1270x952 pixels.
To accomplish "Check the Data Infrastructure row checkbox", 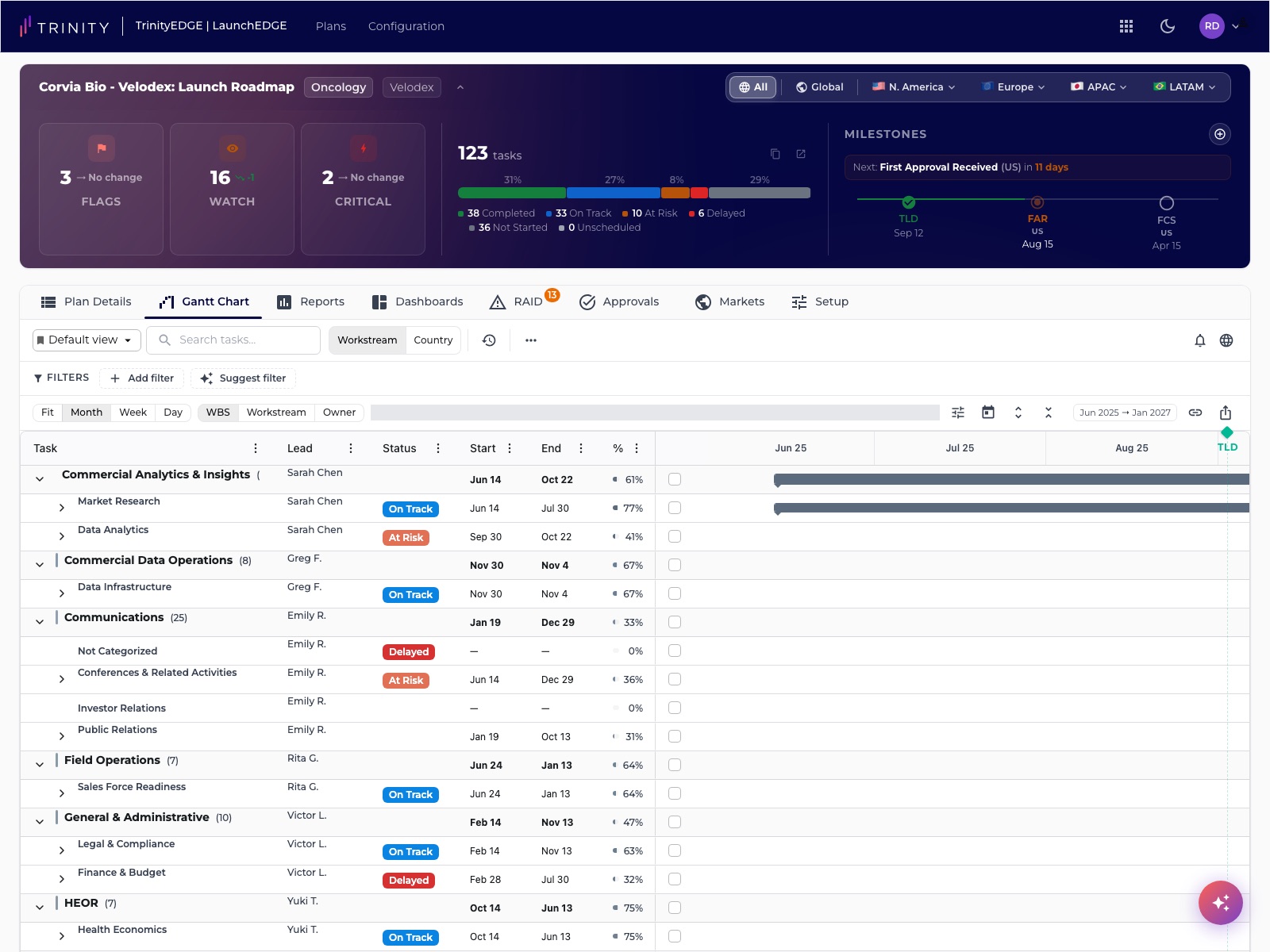I will coord(675,593).
